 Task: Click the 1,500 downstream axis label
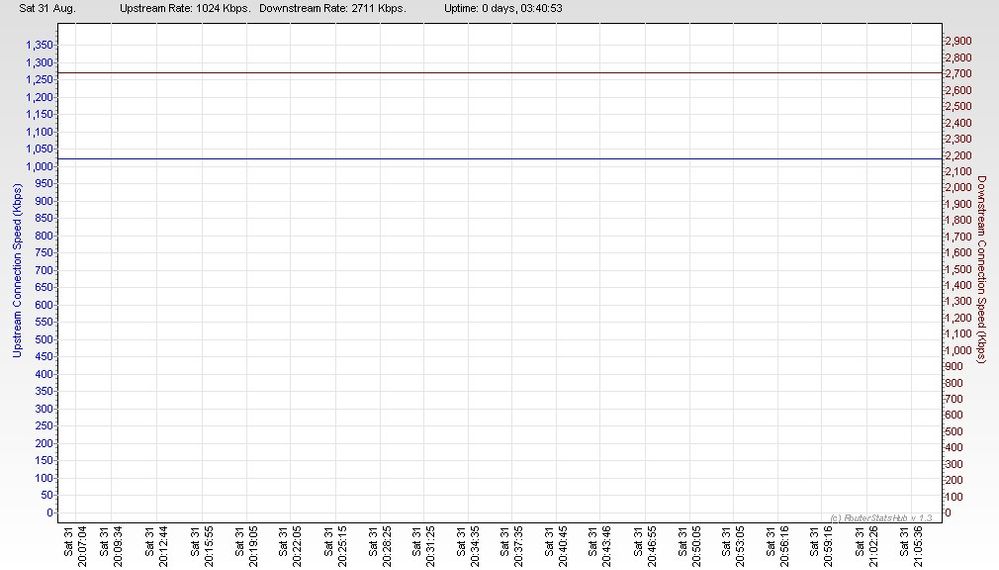tap(958, 269)
